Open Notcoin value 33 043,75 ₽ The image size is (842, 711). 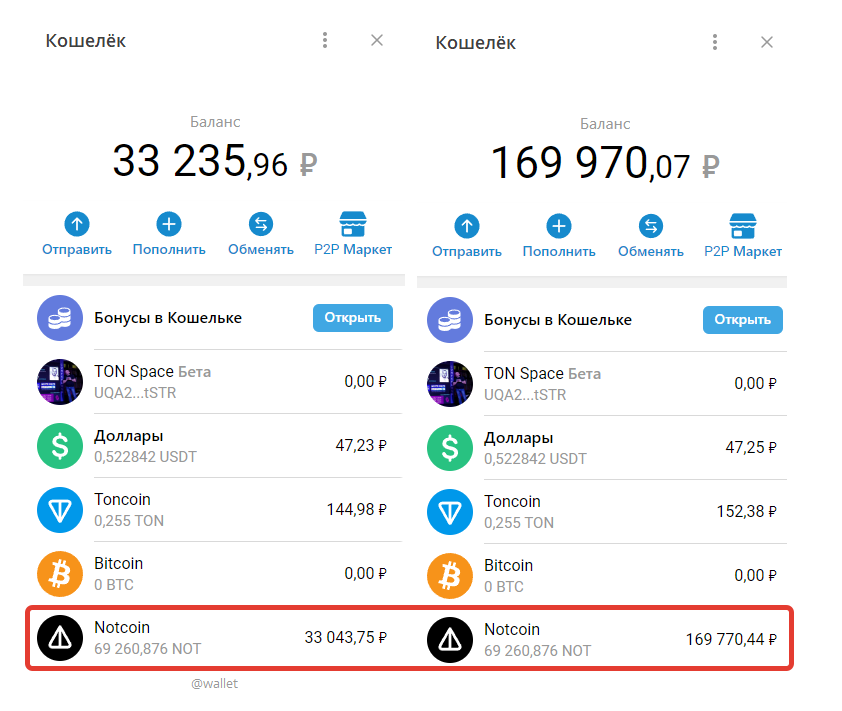[346, 637]
